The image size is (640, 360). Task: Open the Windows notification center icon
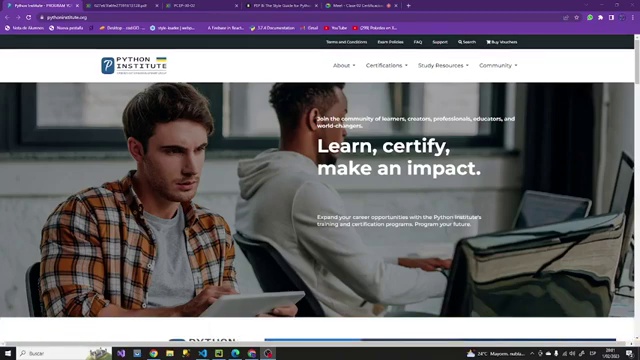click(x=629, y=353)
